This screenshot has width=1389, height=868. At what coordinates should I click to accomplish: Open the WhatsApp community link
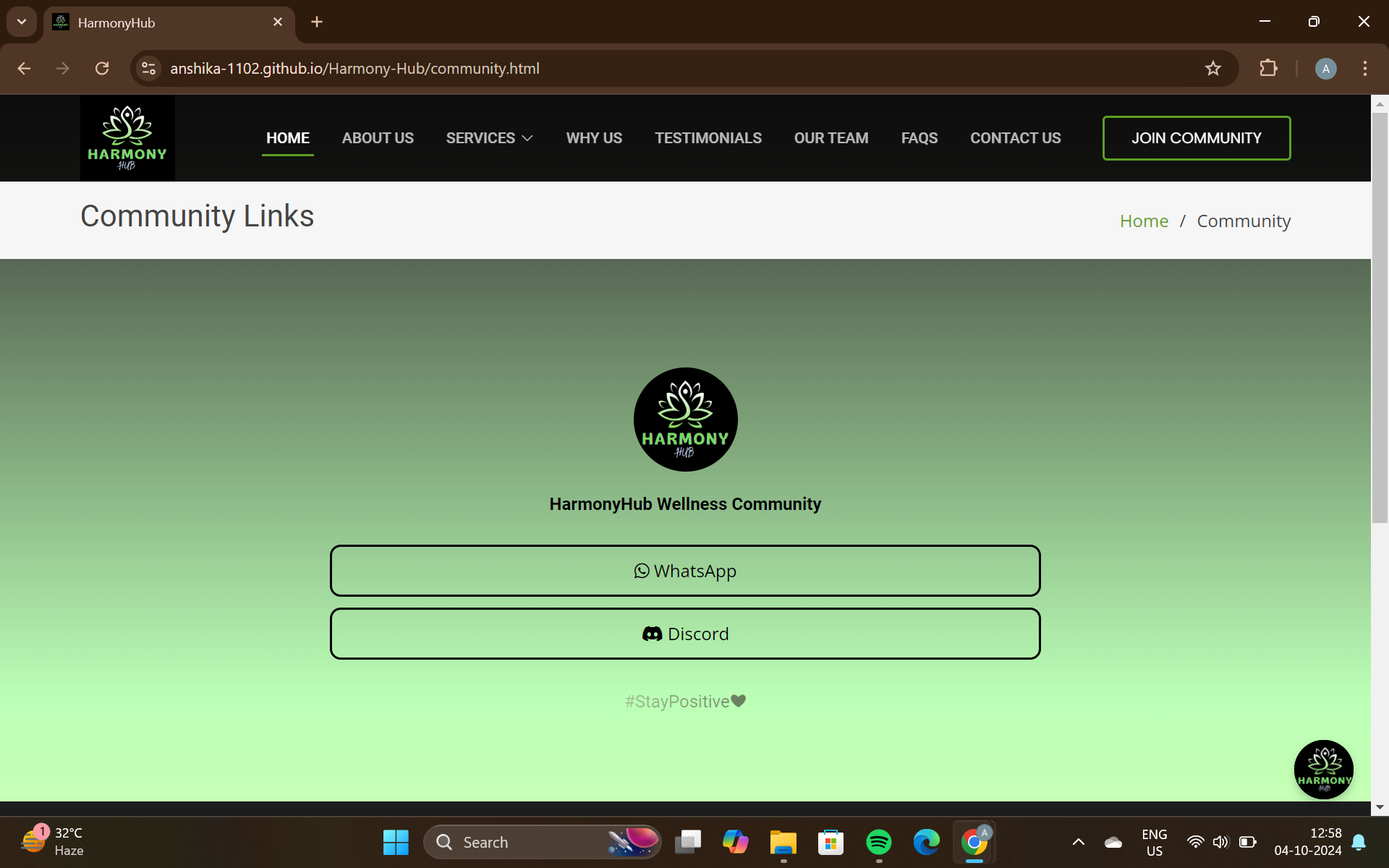coord(684,571)
